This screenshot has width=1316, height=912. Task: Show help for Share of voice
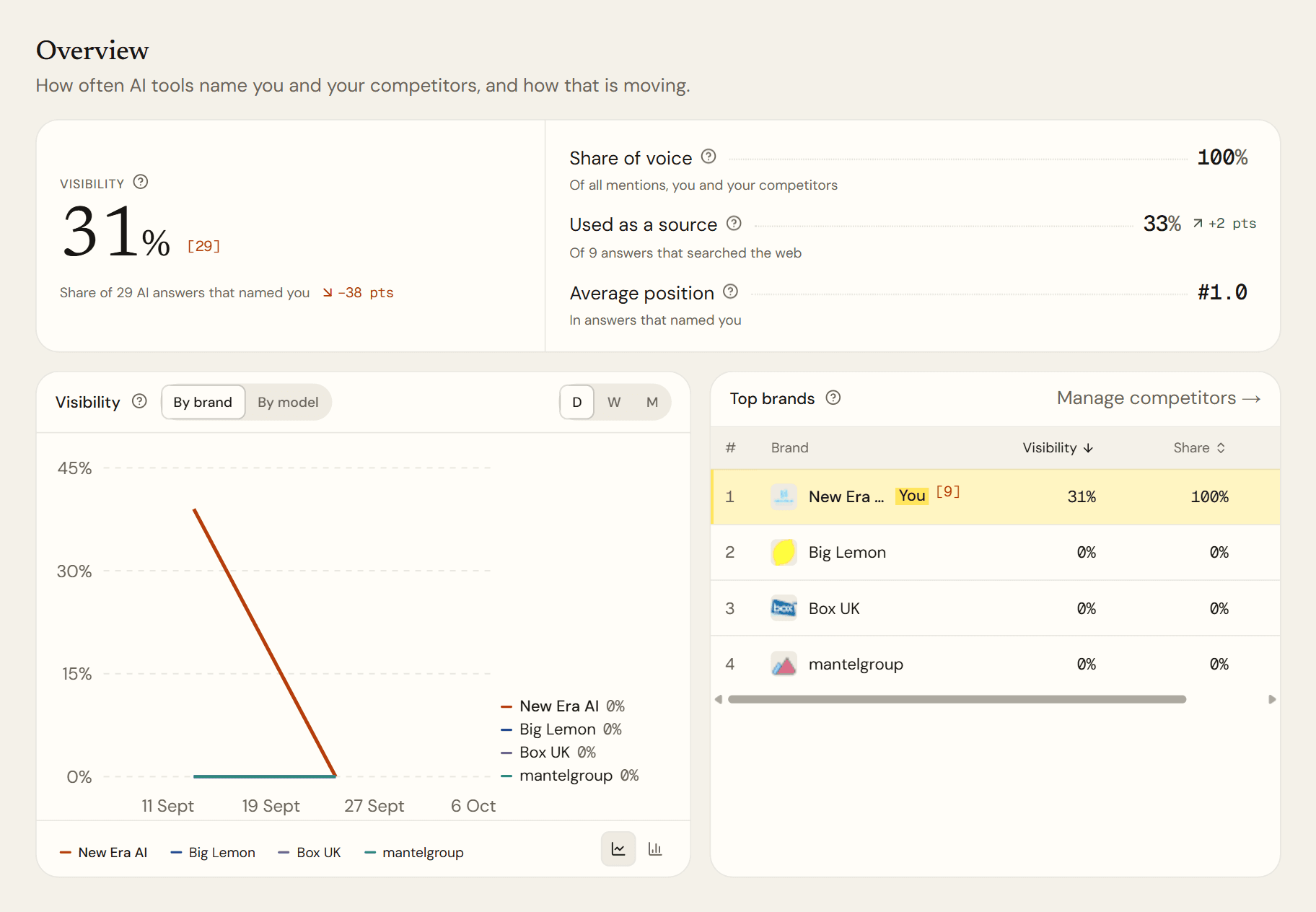point(709,156)
